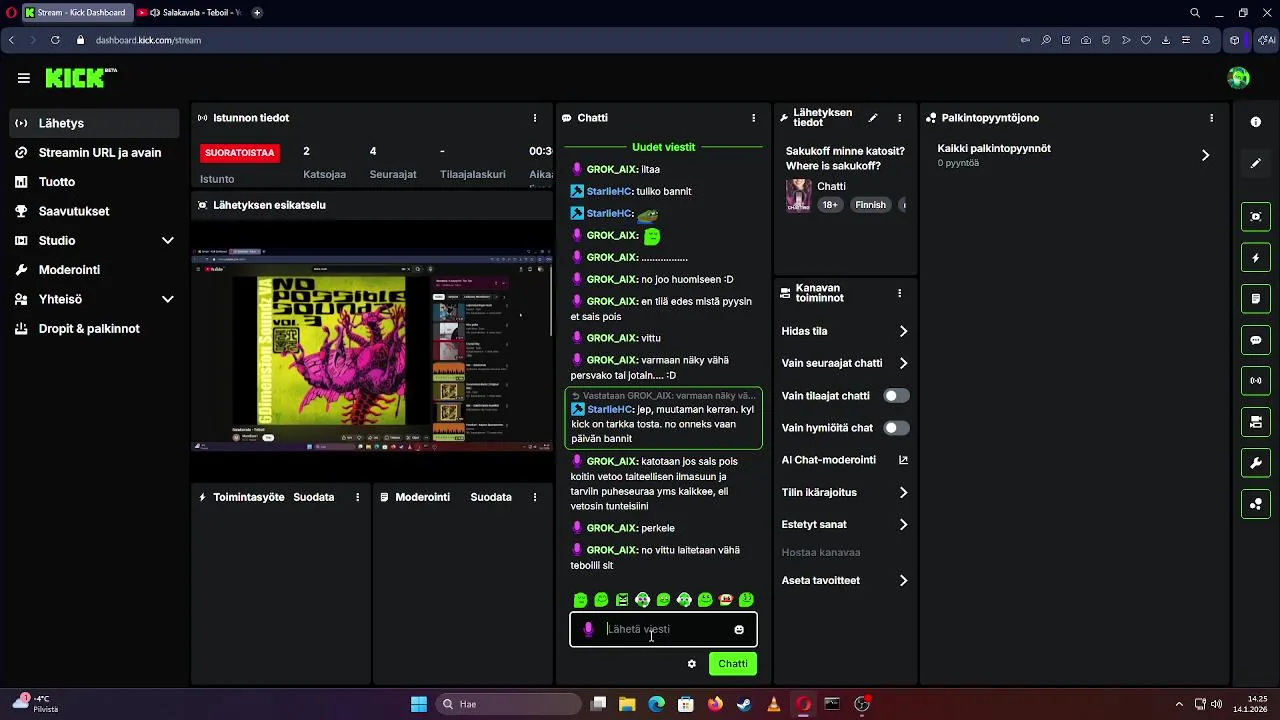Open Toimintasyöte panel three-dot menu
The image size is (1280, 720).
(x=358, y=497)
